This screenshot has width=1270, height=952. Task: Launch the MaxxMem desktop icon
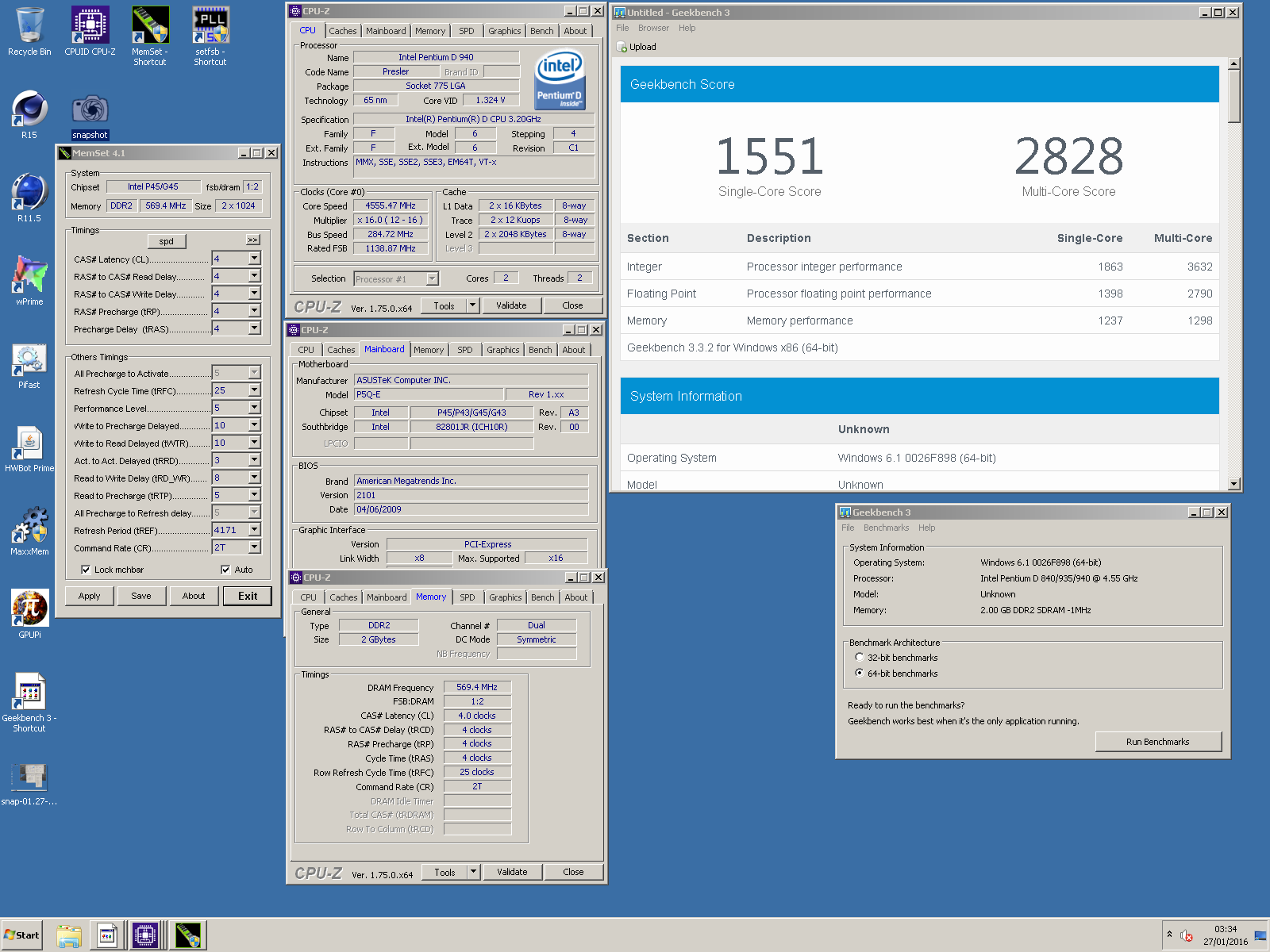[29, 532]
